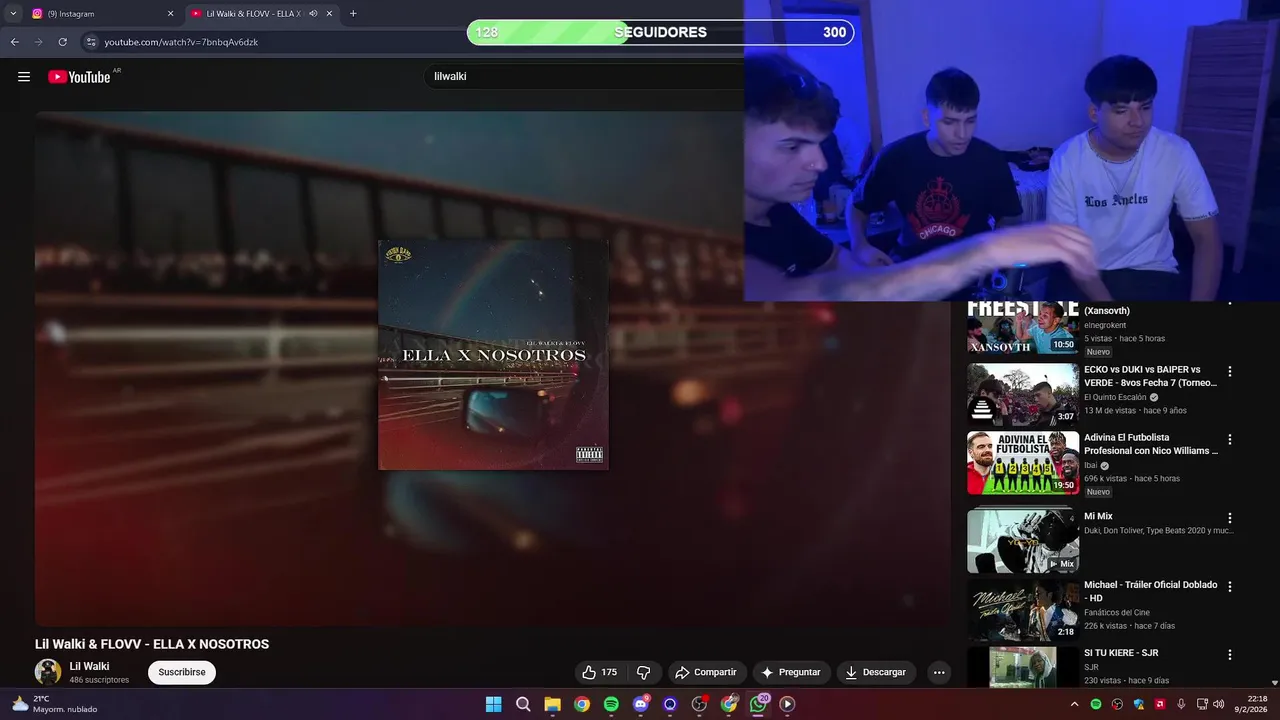Open the volume speaker icon in the system tray
The width and height of the screenshot is (1280, 720).
click(x=1218, y=704)
